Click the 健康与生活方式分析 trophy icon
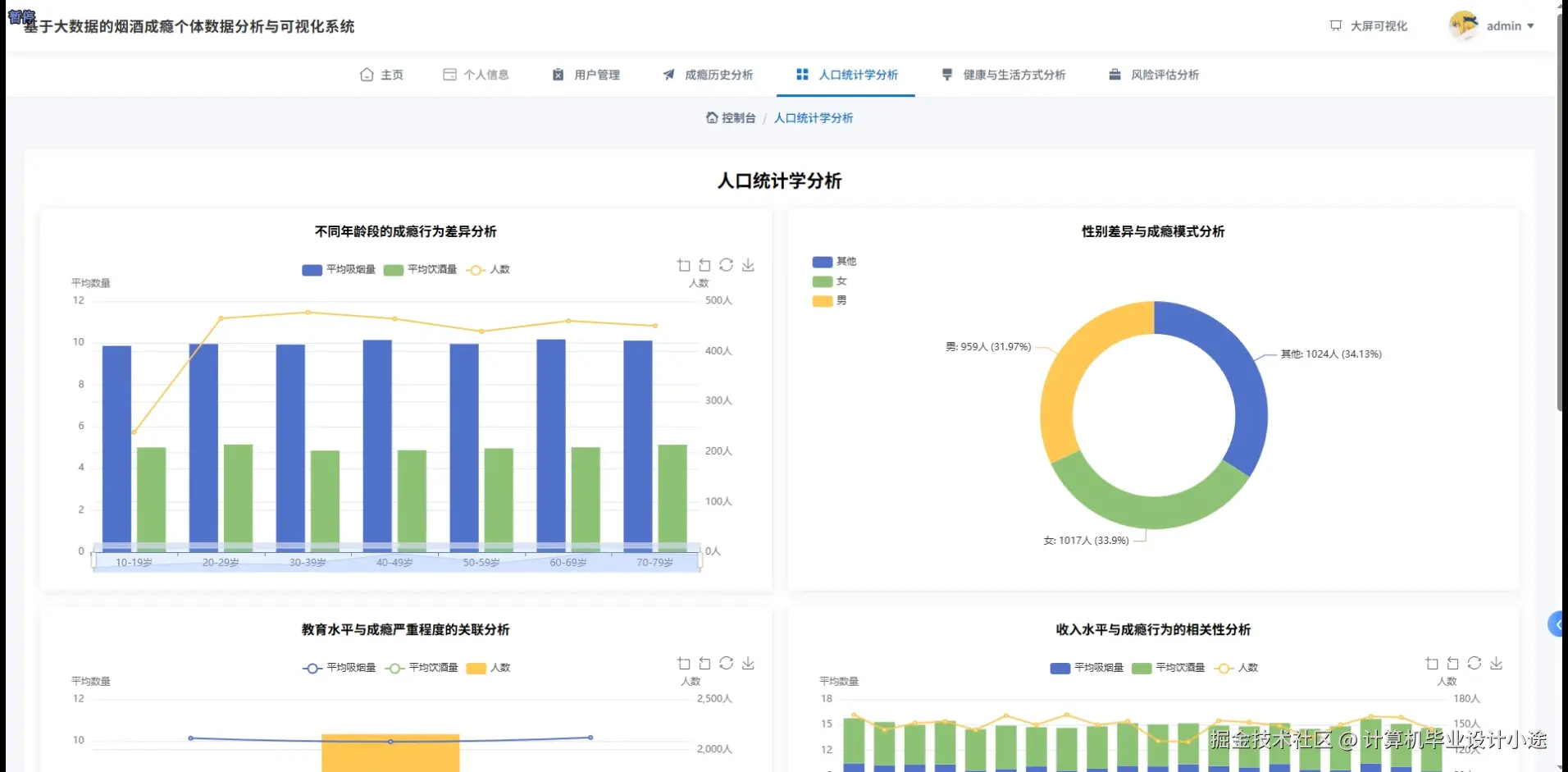This screenshot has width=1568, height=772. coord(947,75)
